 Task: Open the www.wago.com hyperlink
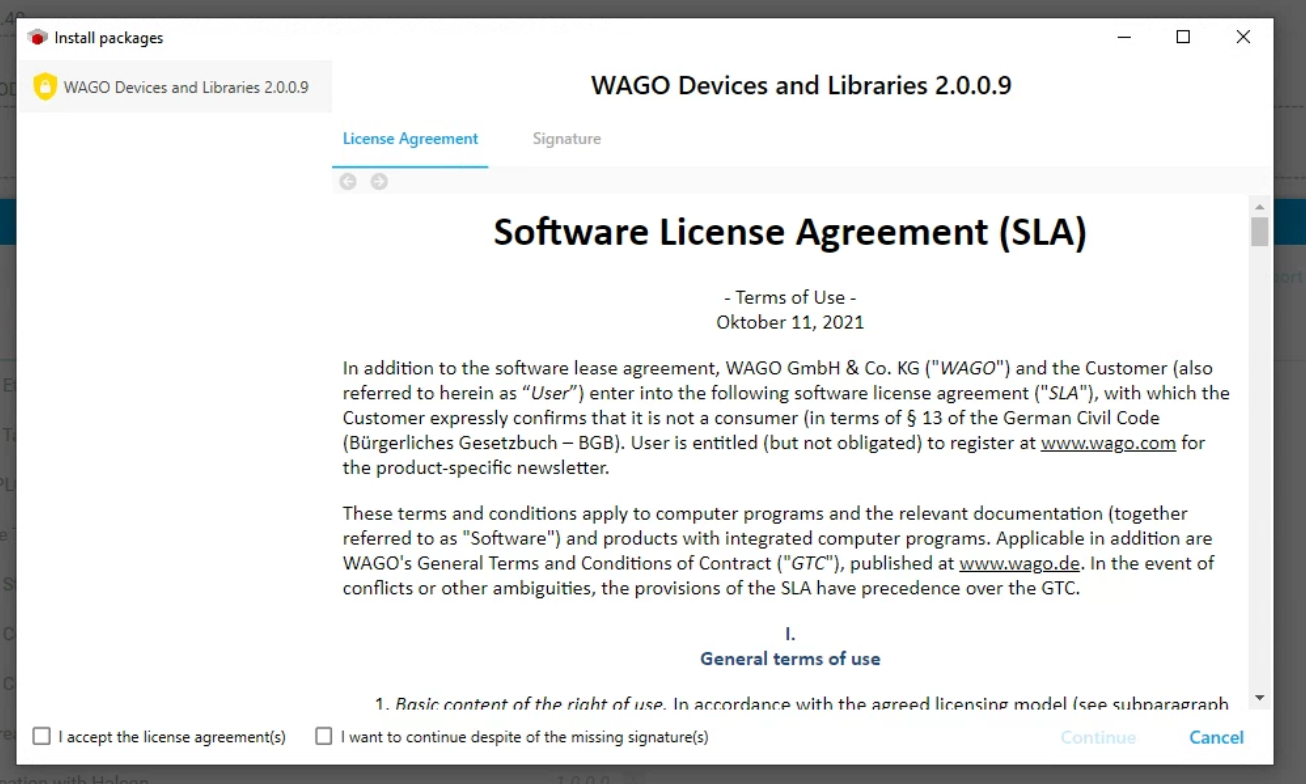(1108, 443)
